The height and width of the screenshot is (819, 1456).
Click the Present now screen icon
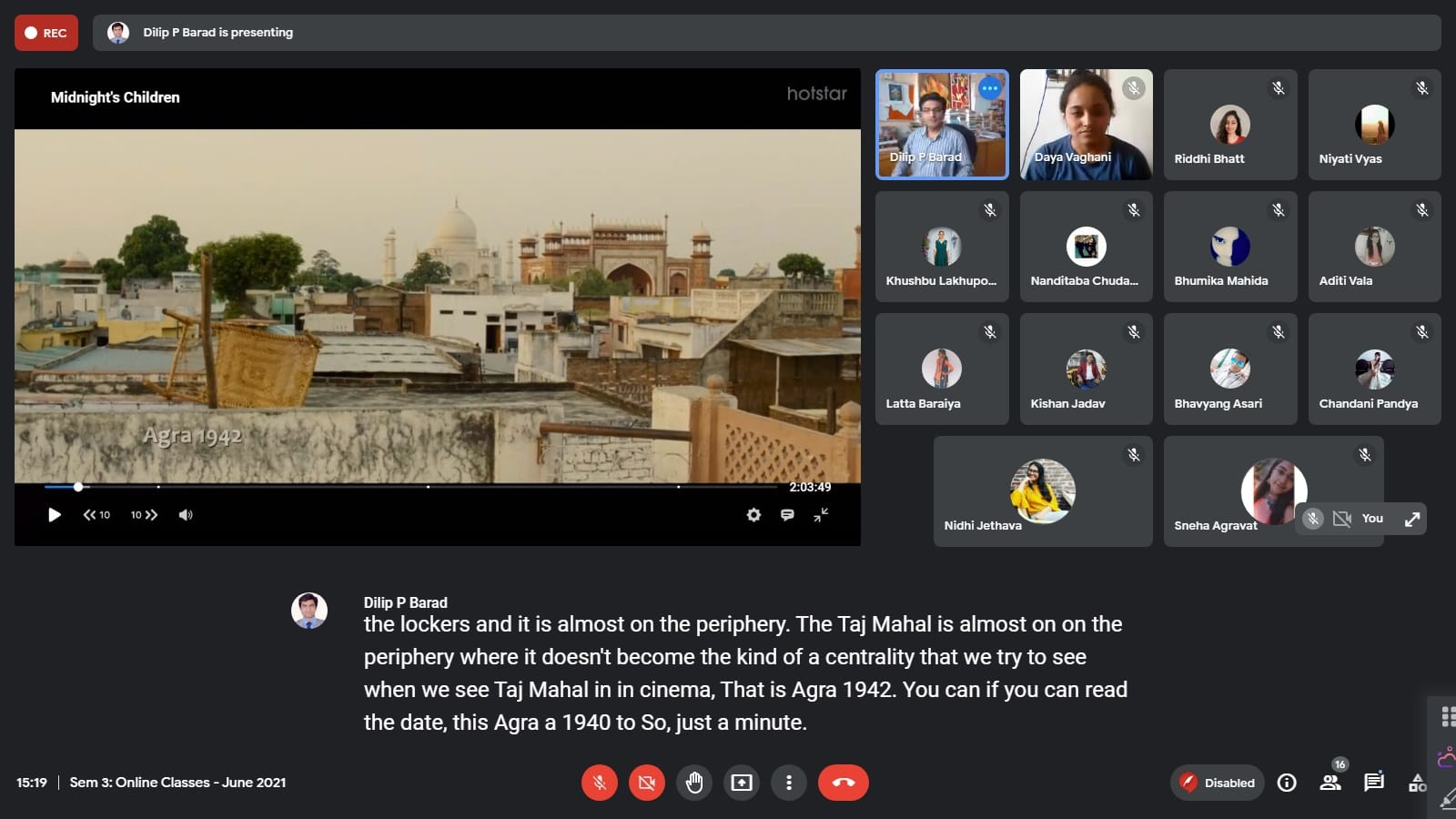(742, 783)
